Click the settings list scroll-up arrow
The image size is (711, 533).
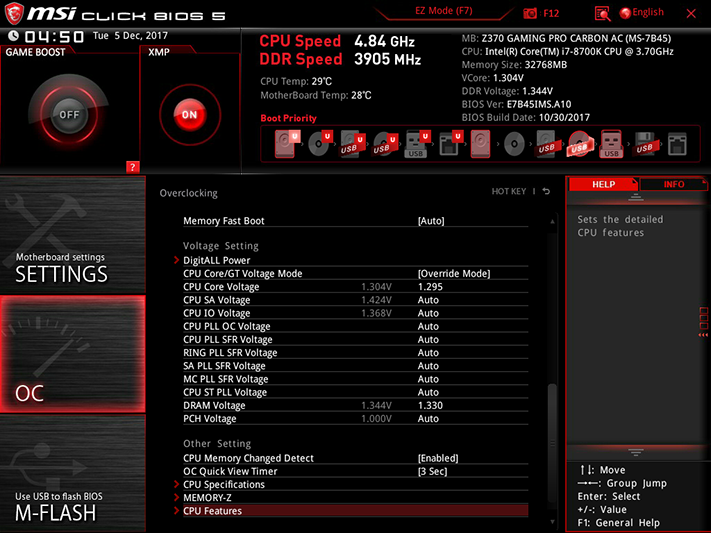pos(552,221)
